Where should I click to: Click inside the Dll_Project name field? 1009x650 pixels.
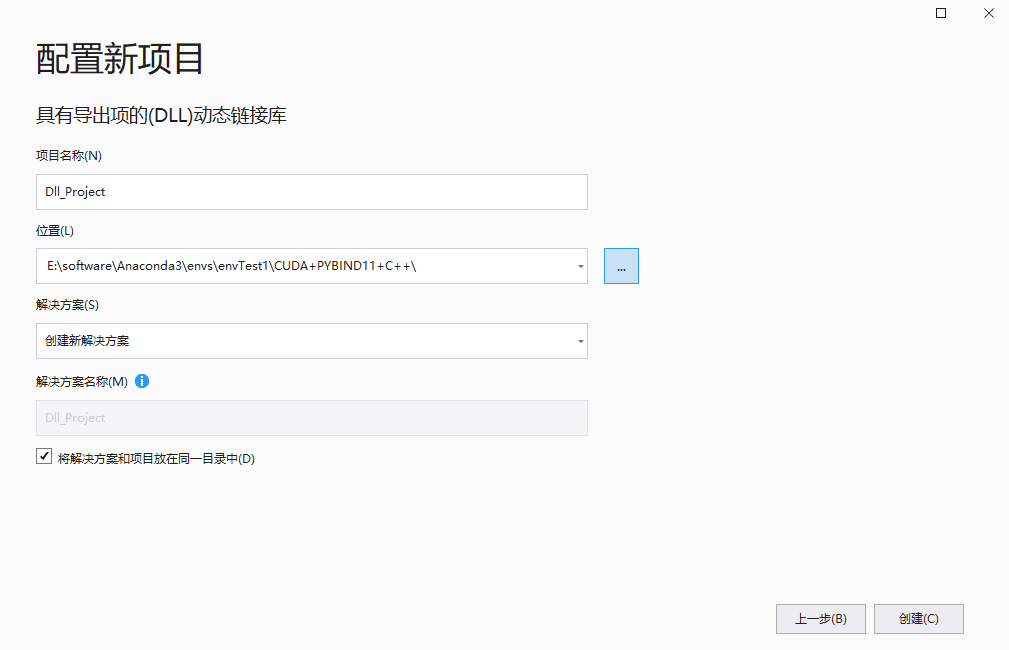tap(310, 191)
